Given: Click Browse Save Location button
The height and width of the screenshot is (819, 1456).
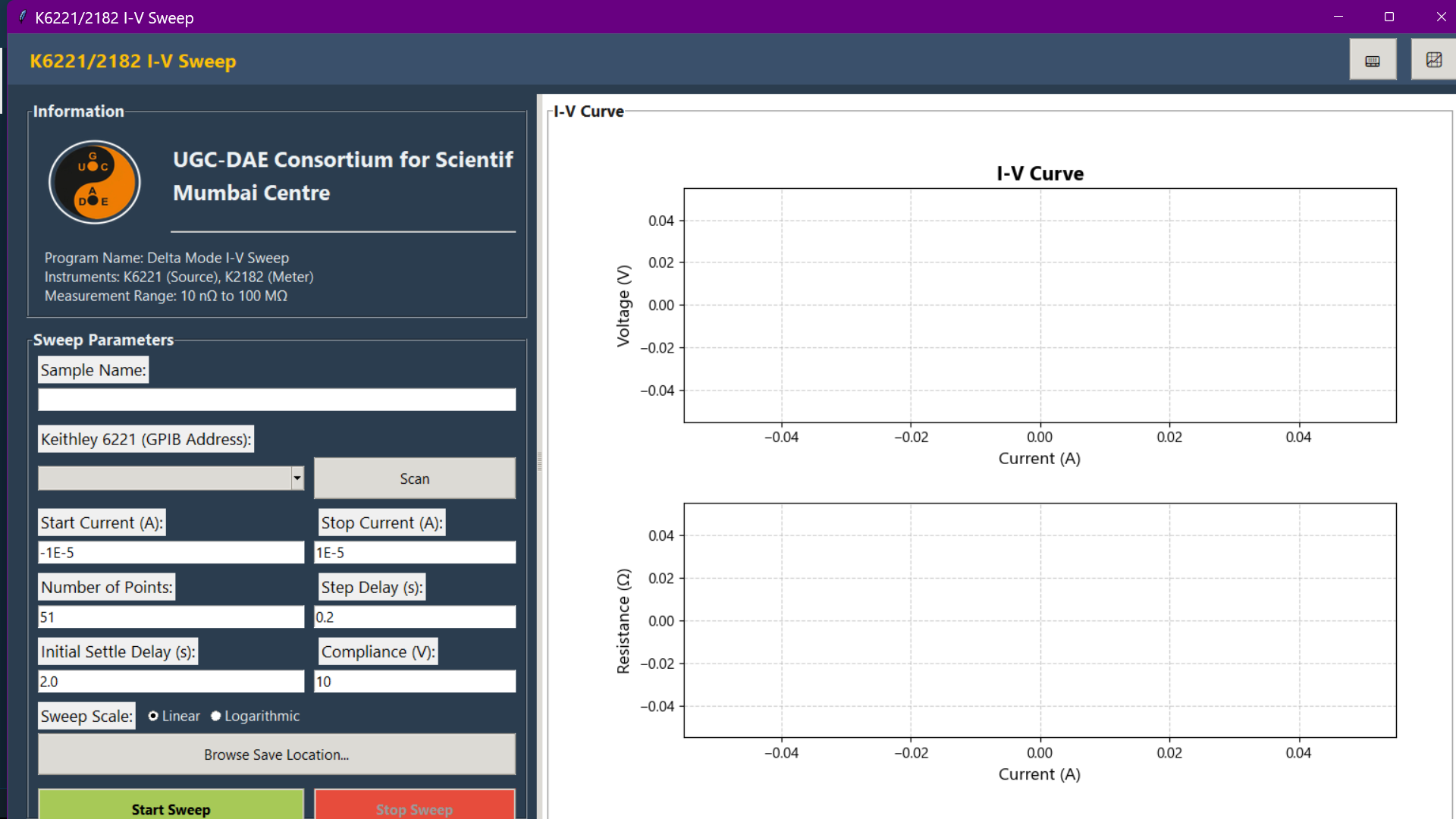Looking at the screenshot, I should 277,755.
